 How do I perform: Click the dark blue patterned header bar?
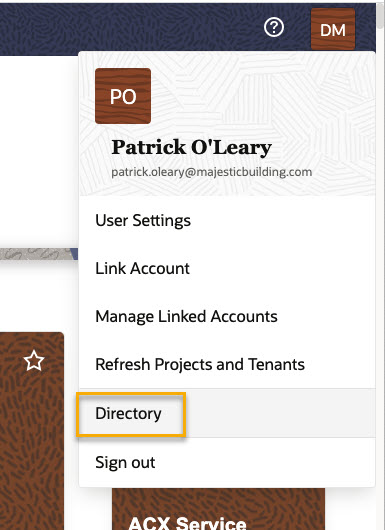(135, 29)
